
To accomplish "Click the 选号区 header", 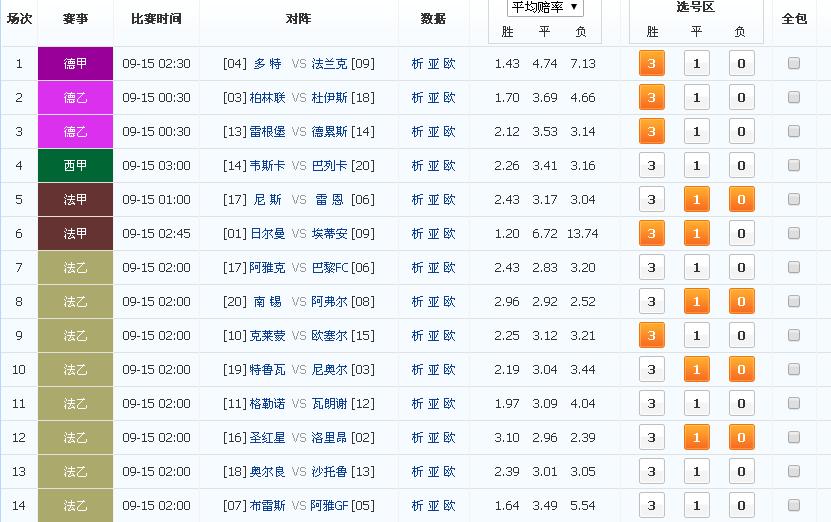I will [x=696, y=7].
